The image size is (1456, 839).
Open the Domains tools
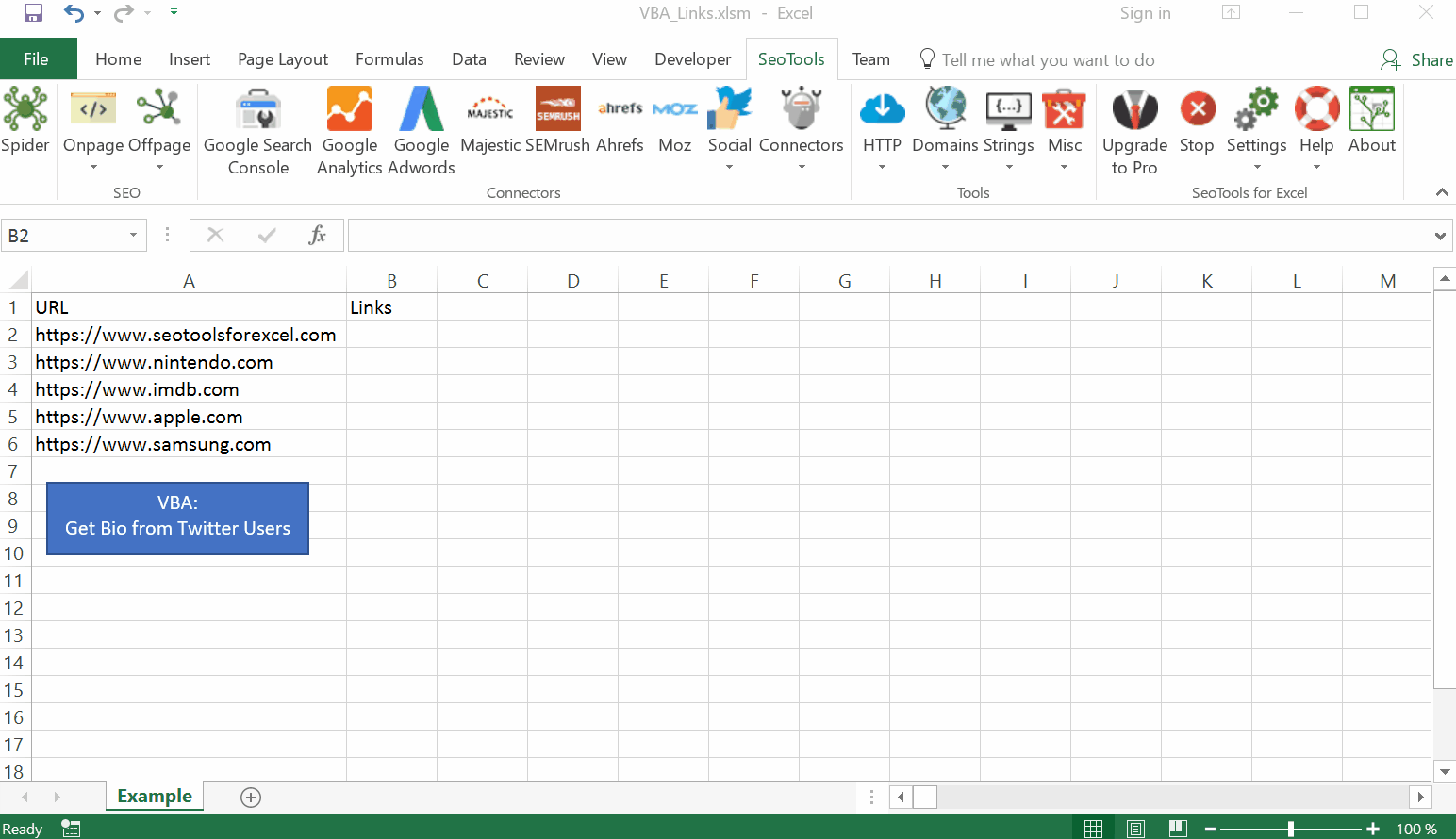point(945,128)
